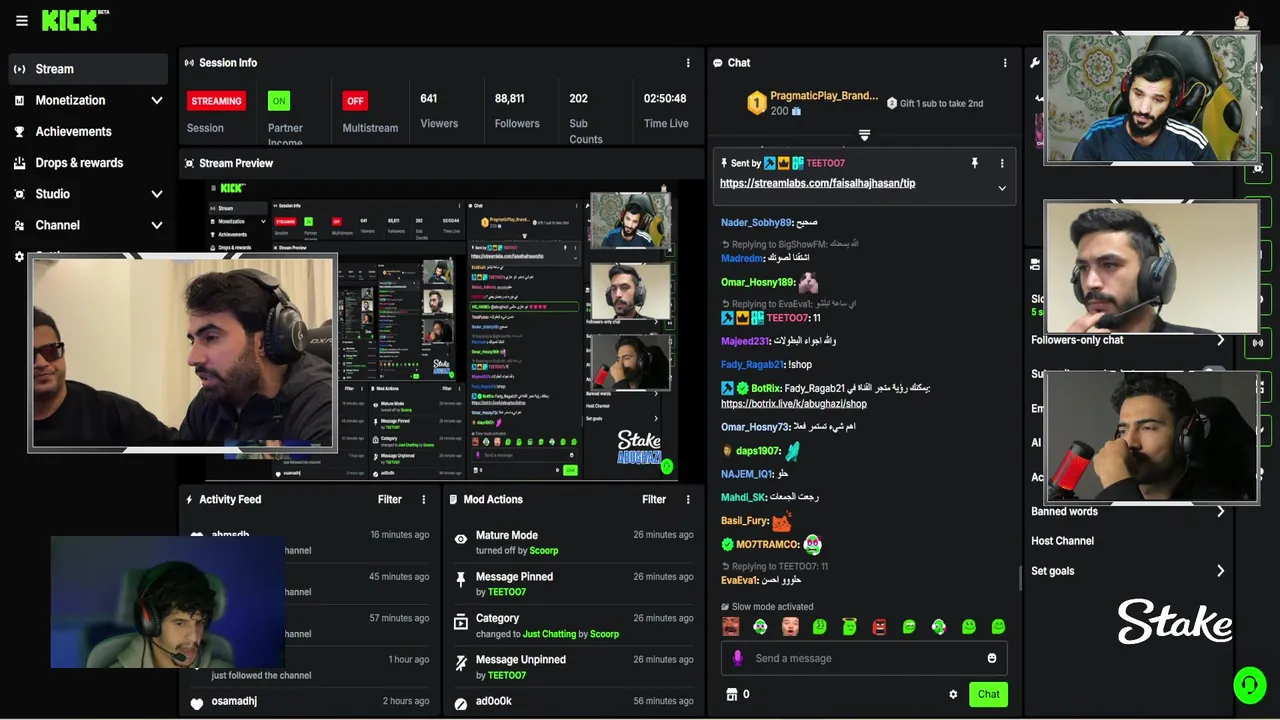This screenshot has width=1280, height=720.
Task: Open the Chat panel options menu
Action: coord(1005,63)
